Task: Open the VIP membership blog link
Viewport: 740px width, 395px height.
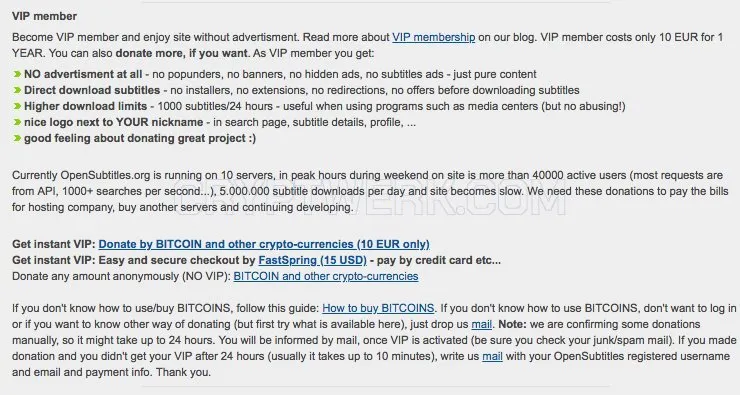Action: 433,37
